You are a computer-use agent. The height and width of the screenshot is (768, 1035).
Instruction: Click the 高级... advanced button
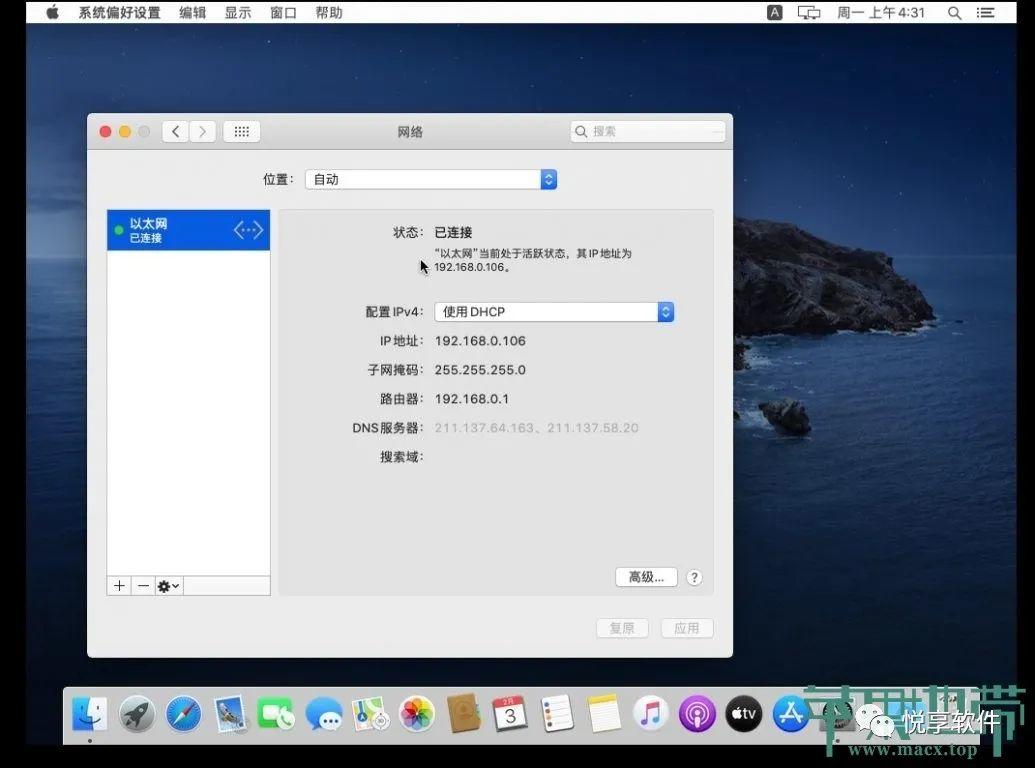click(646, 577)
